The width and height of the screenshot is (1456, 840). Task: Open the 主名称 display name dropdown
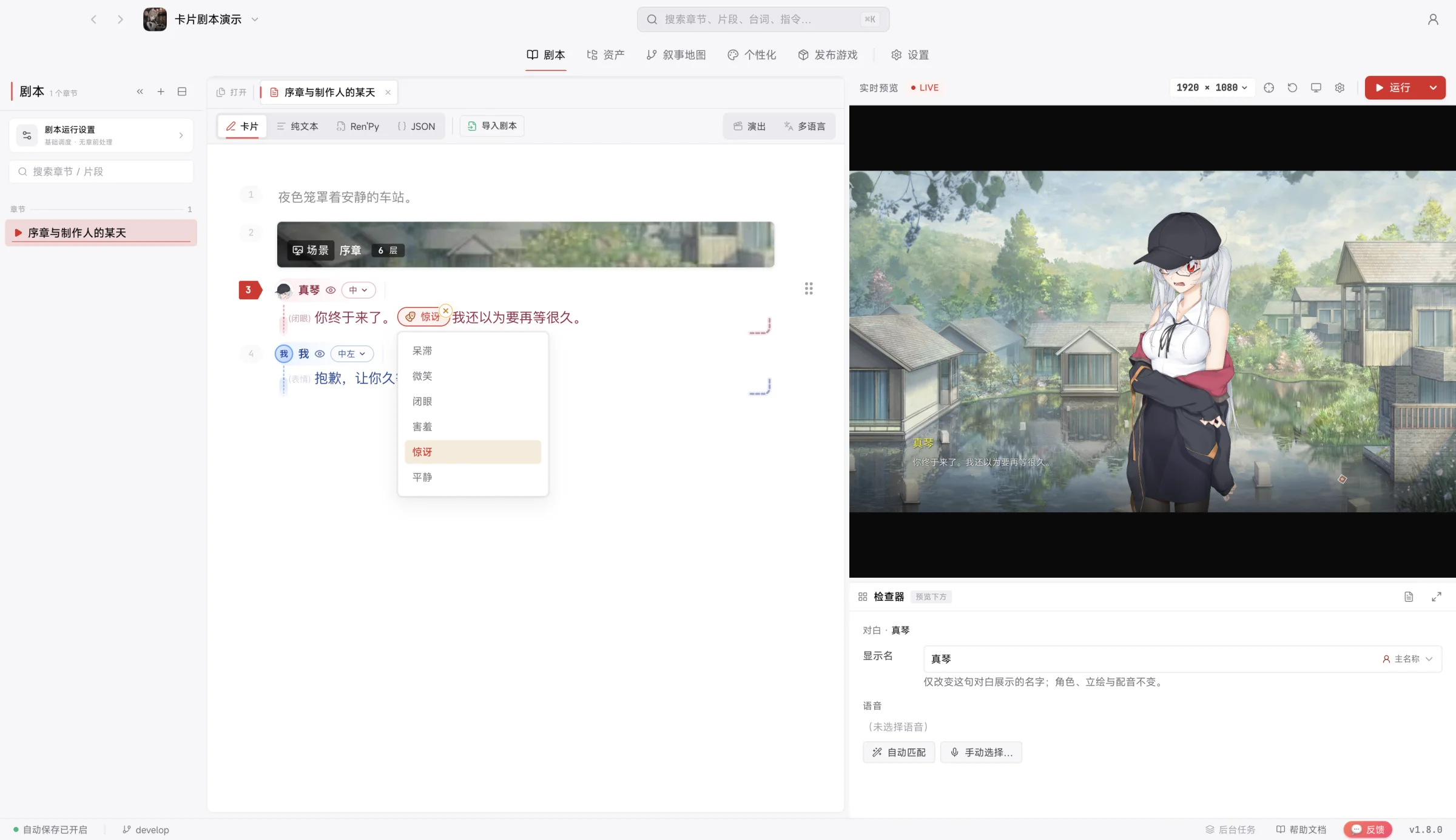(x=1407, y=659)
